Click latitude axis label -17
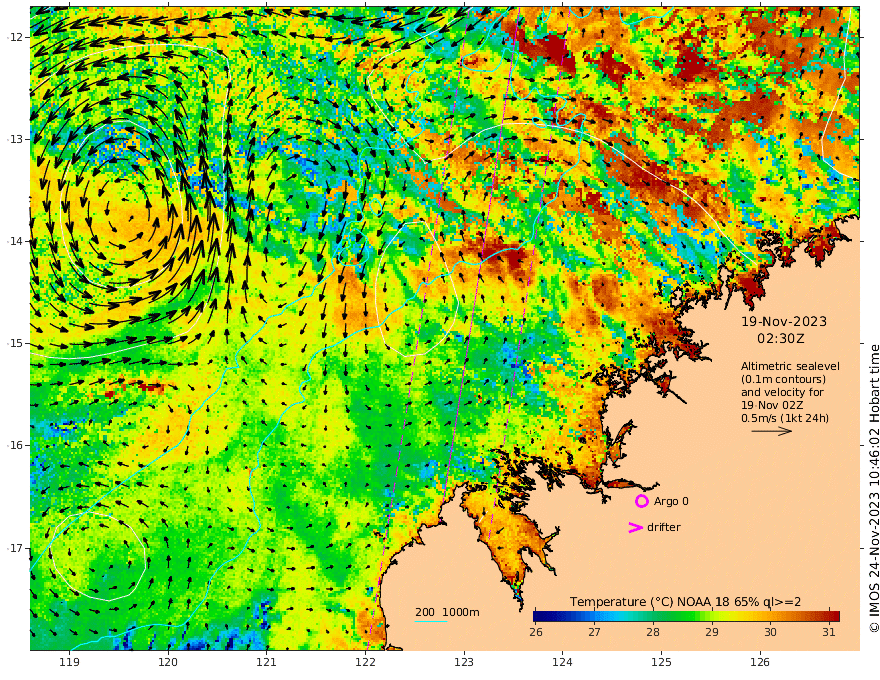The width and height of the screenshot is (880, 680). [14, 548]
